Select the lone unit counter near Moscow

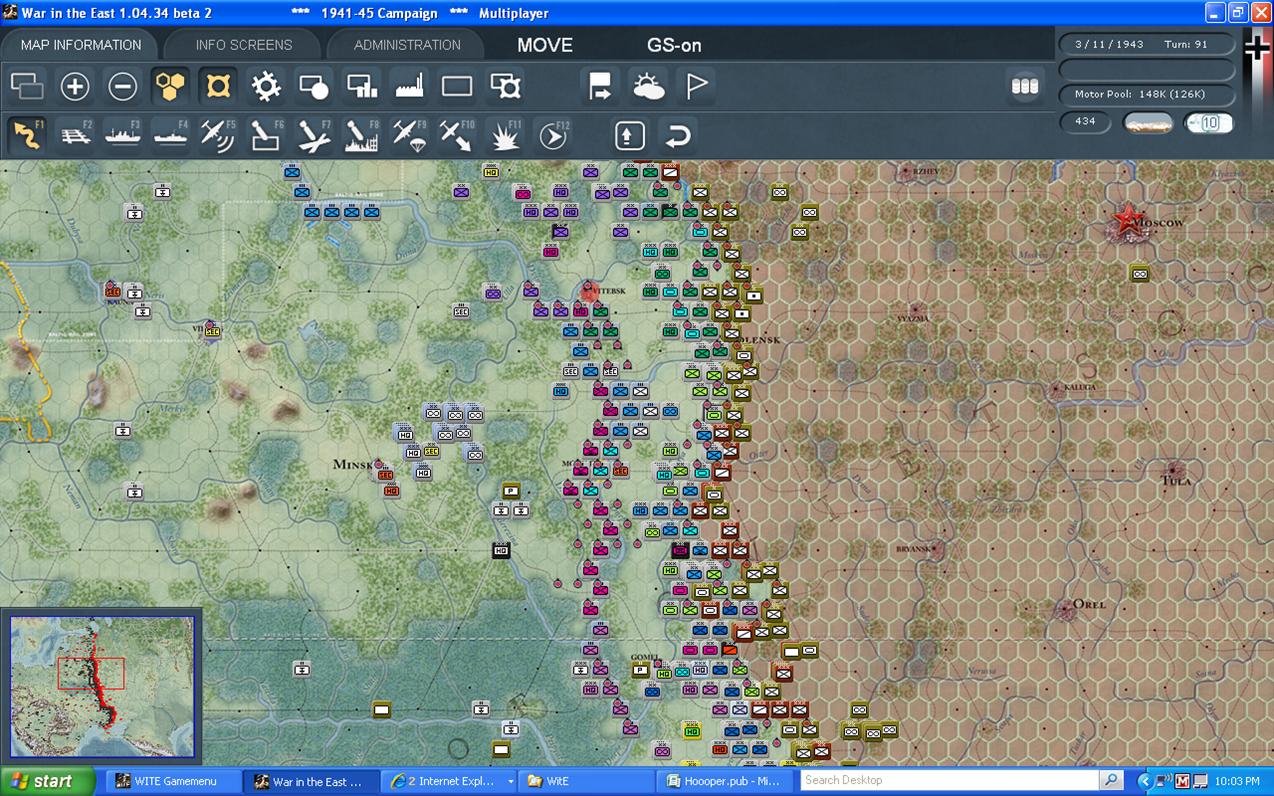click(1139, 273)
